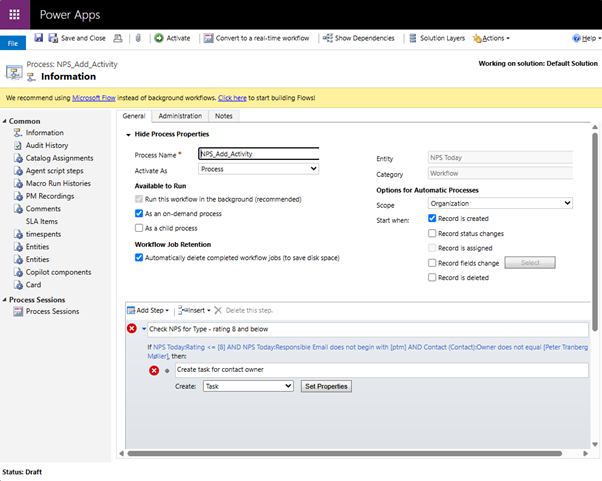This screenshot has height=481, width=602.
Task: Open the Insert dropdown
Action: coord(194,310)
